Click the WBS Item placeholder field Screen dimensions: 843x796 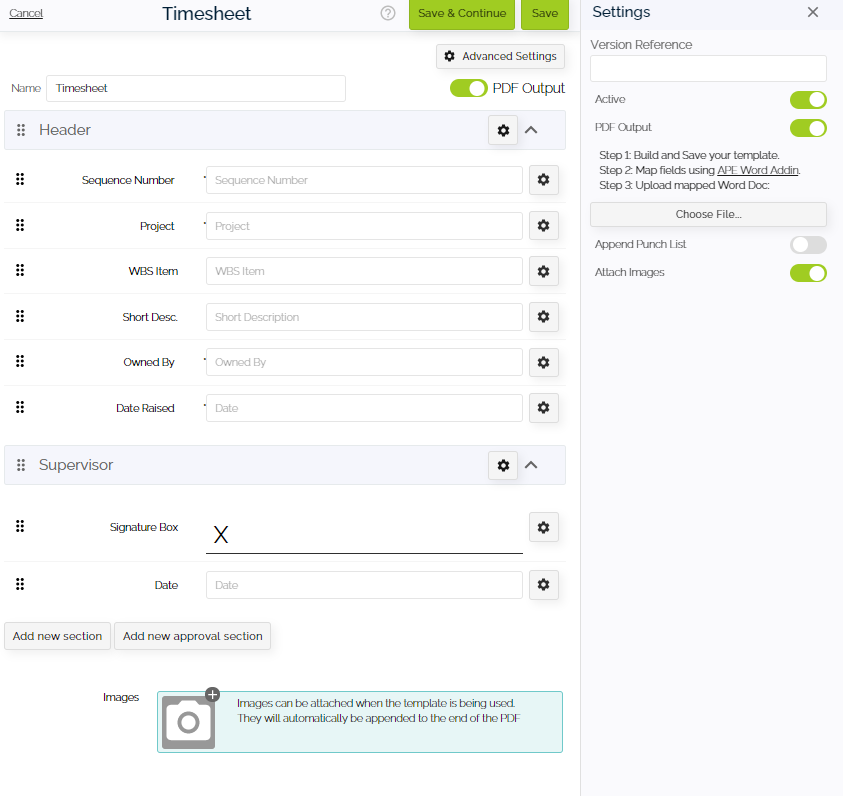click(364, 271)
